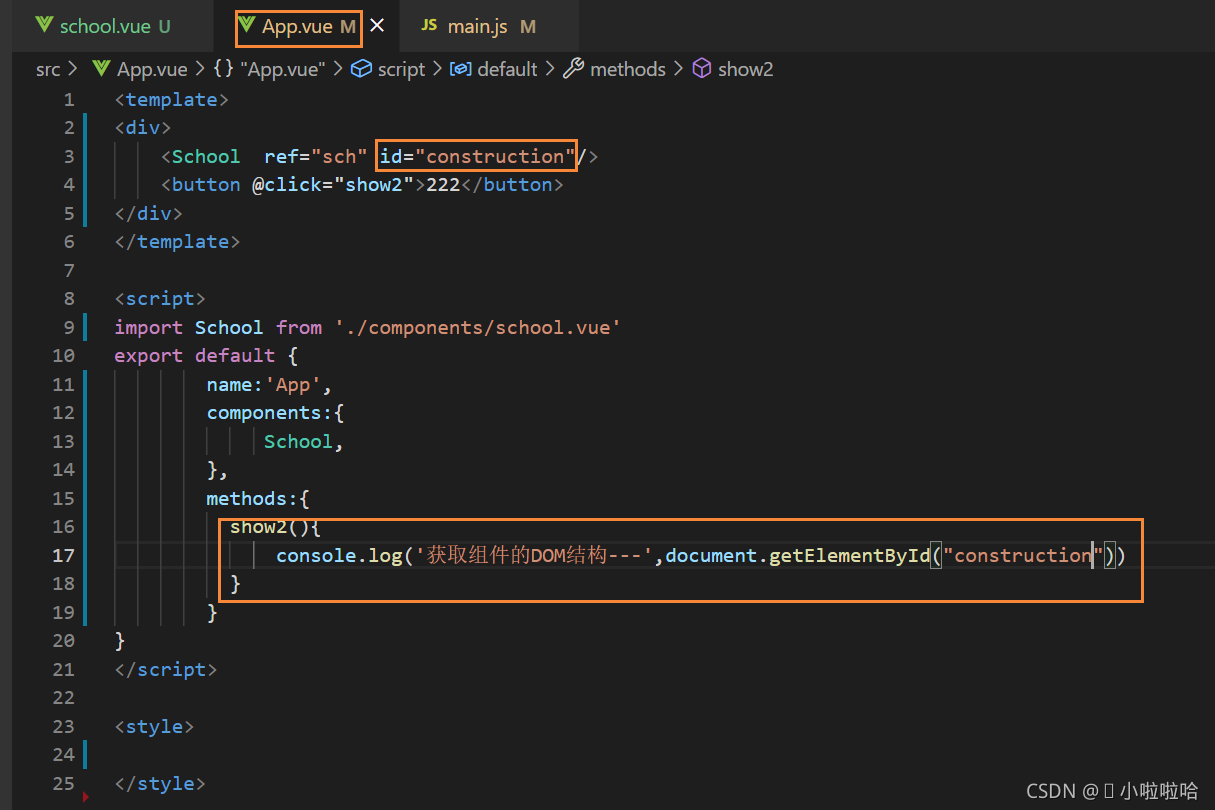
Task: Open the default breadcrumb segment
Action: (507, 69)
